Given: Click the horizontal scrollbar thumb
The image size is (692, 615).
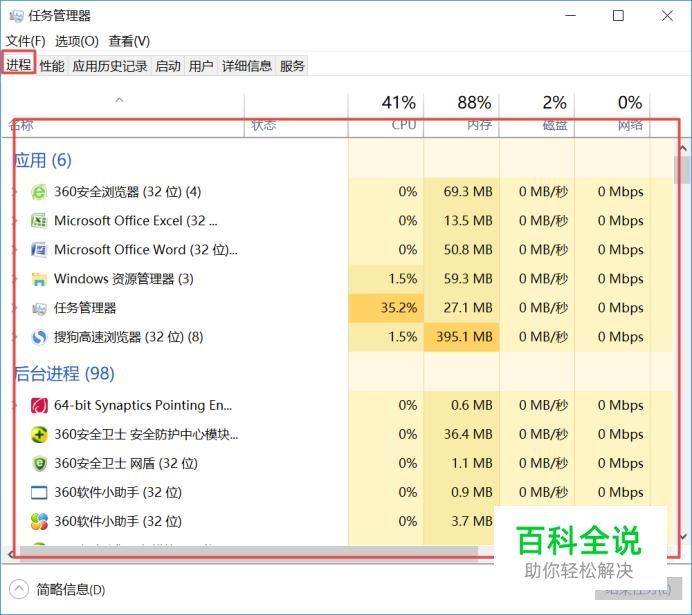Looking at the screenshot, I should [x=249, y=552].
